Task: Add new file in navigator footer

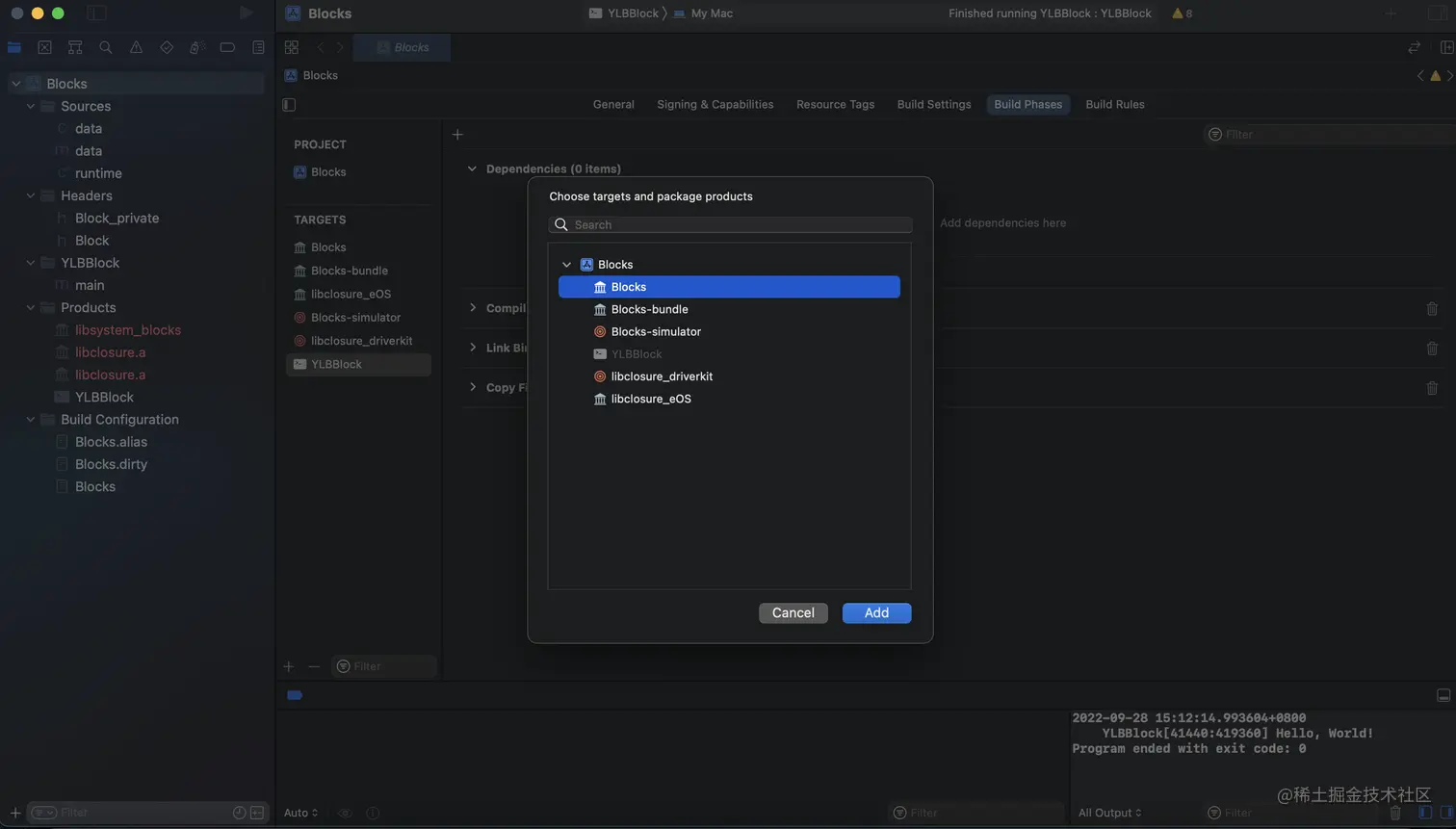Action: [x=15, y=813]
